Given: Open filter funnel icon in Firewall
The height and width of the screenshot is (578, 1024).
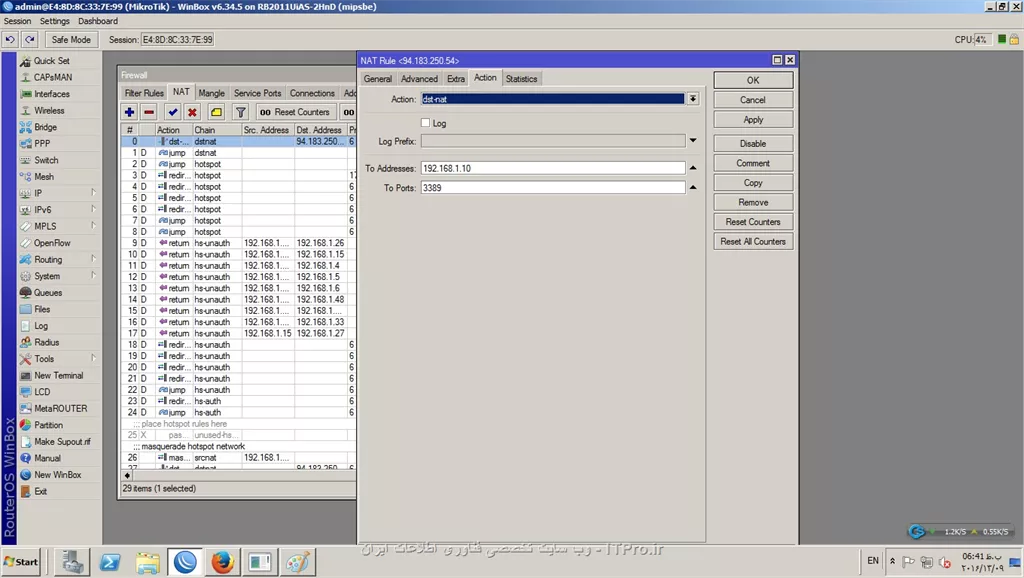Looking at the screenshot, I should tap(240, 112).
